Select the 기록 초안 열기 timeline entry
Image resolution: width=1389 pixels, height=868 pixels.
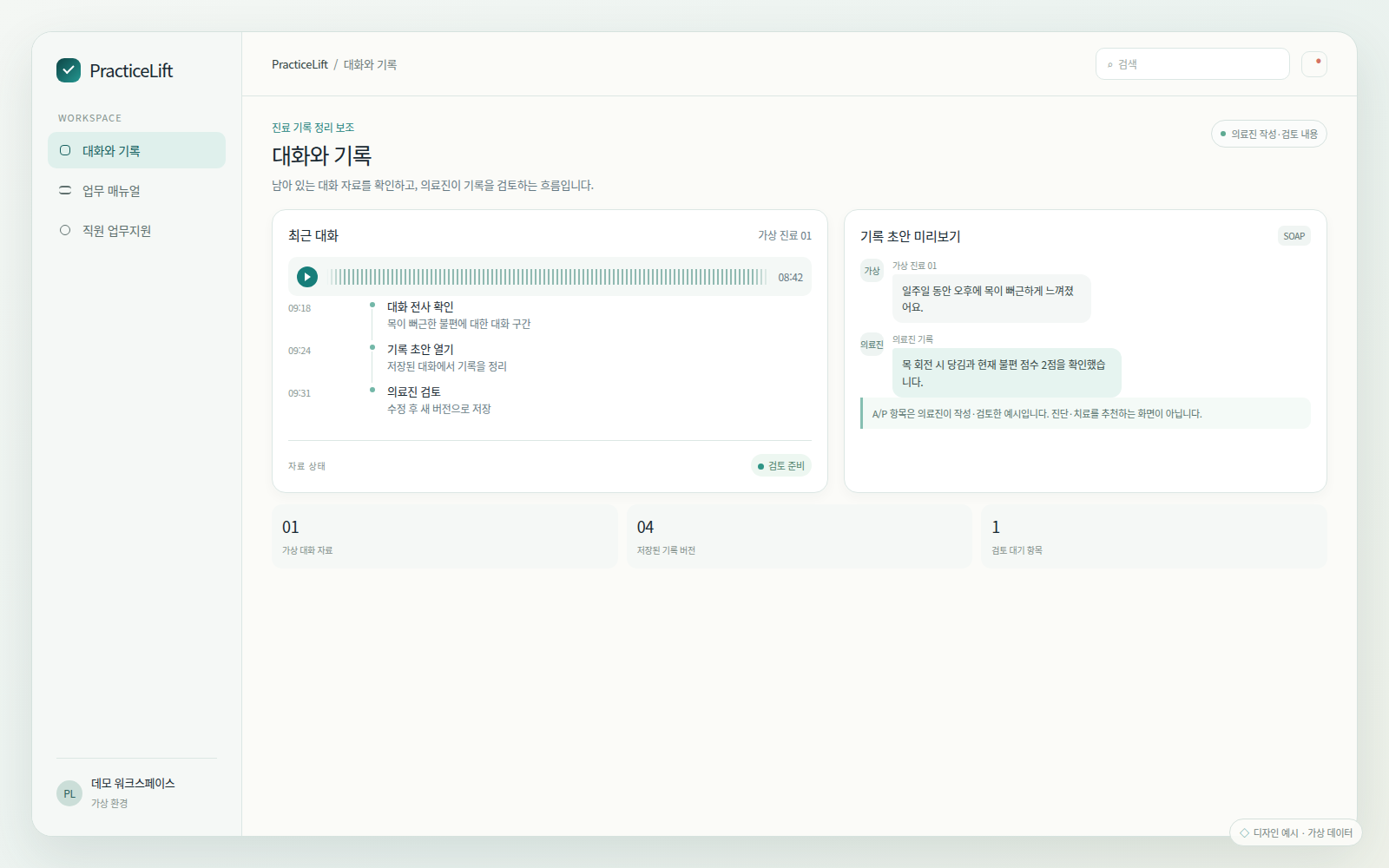[x=447, y=357]
